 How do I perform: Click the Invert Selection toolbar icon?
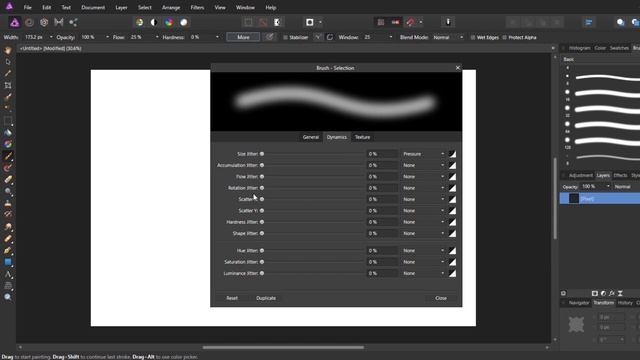click(278, 22)
